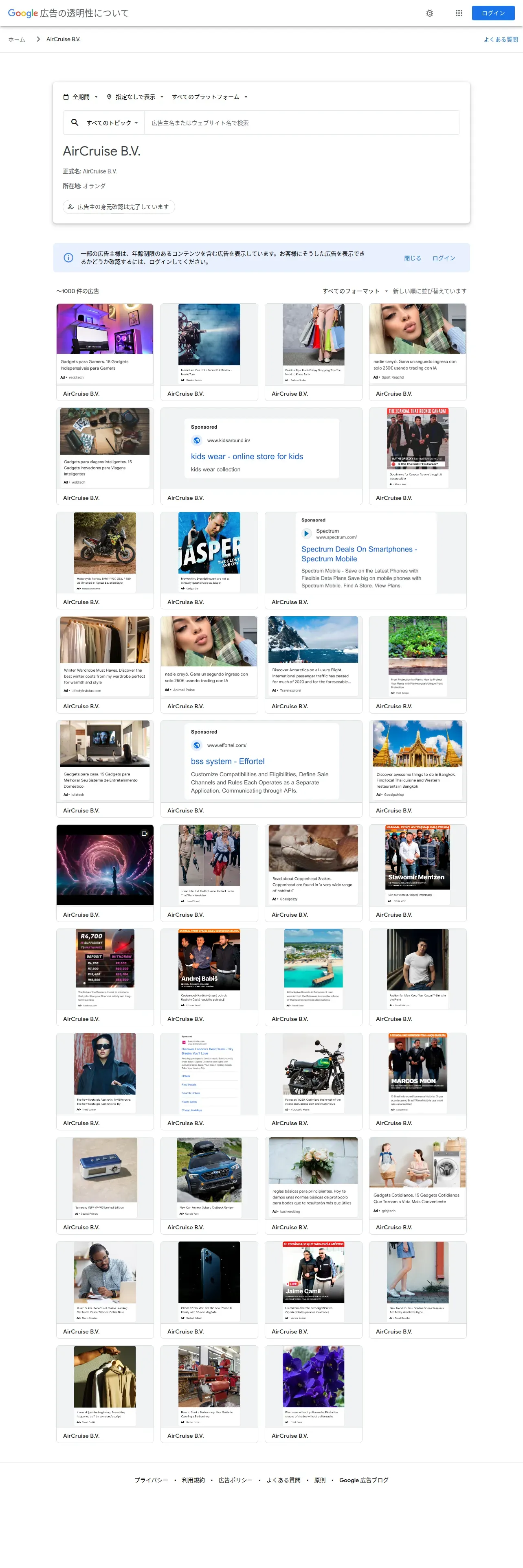Click the 広告主の身元確認は完了しています chip
This screenshot has width=523, height=1568.
point(119,207)
